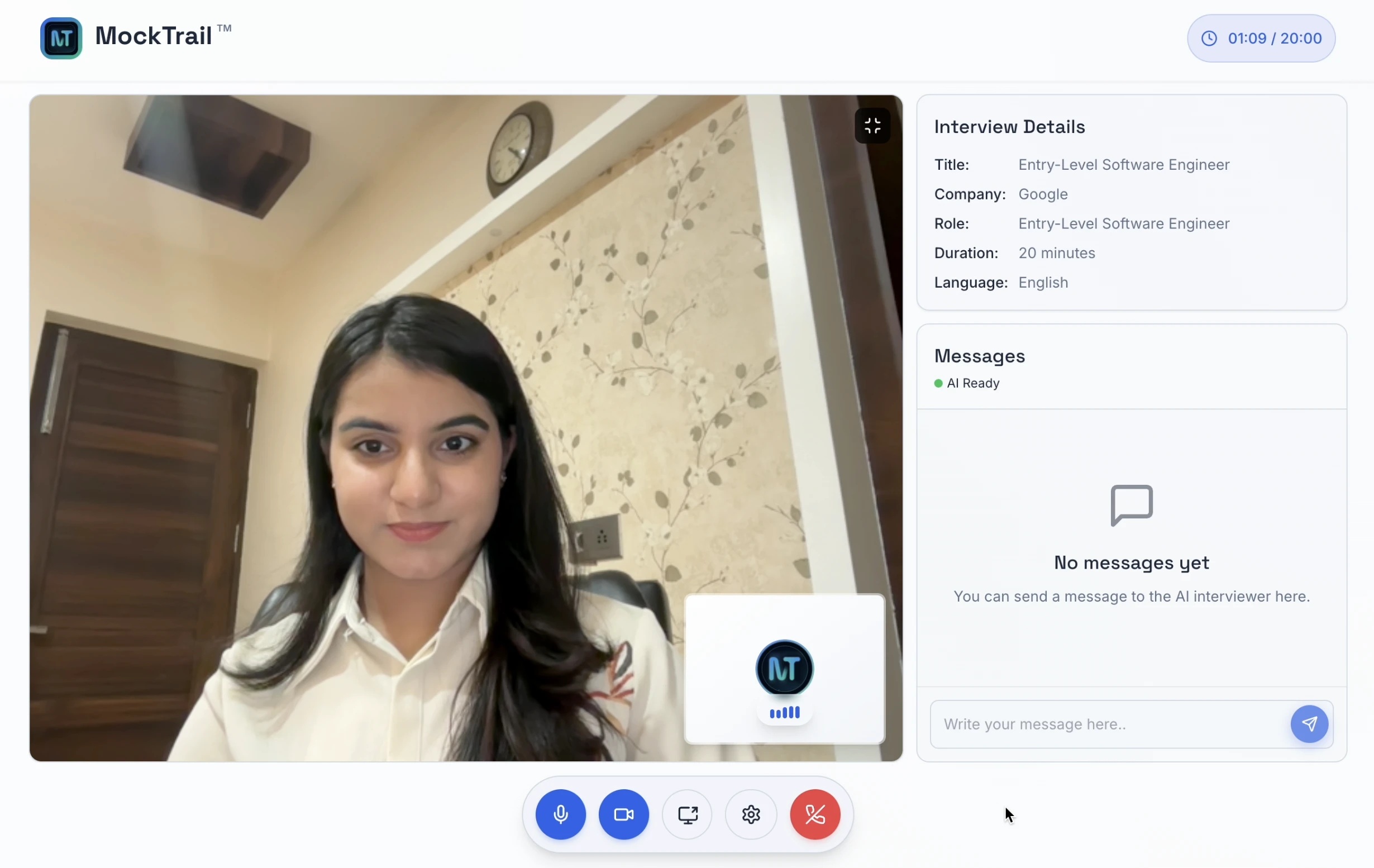Click the AI audio level bars
The image size is (1374, 868).
coord(785,712)
